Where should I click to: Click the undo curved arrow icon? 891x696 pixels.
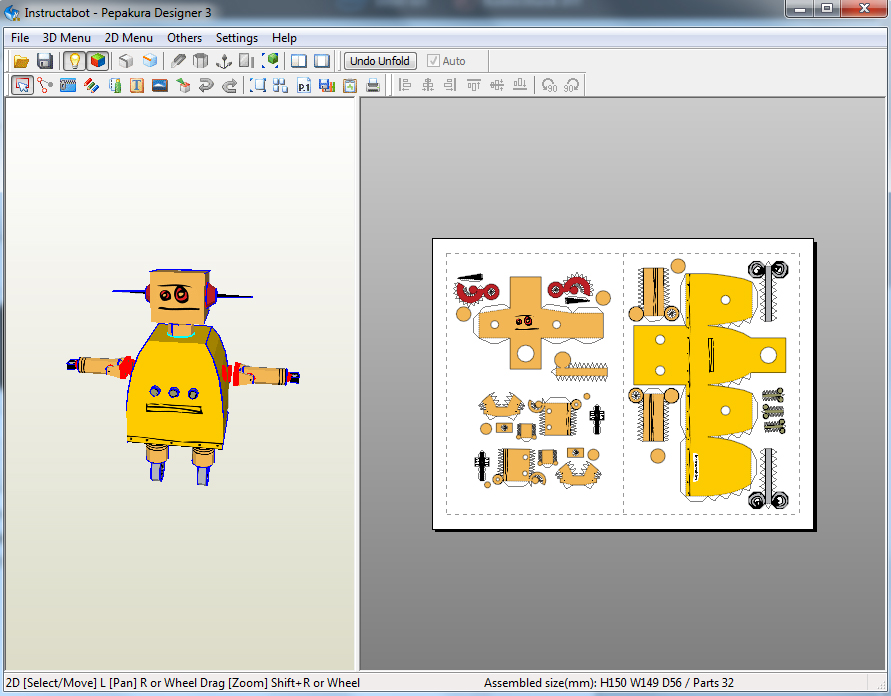click(206, 85)
